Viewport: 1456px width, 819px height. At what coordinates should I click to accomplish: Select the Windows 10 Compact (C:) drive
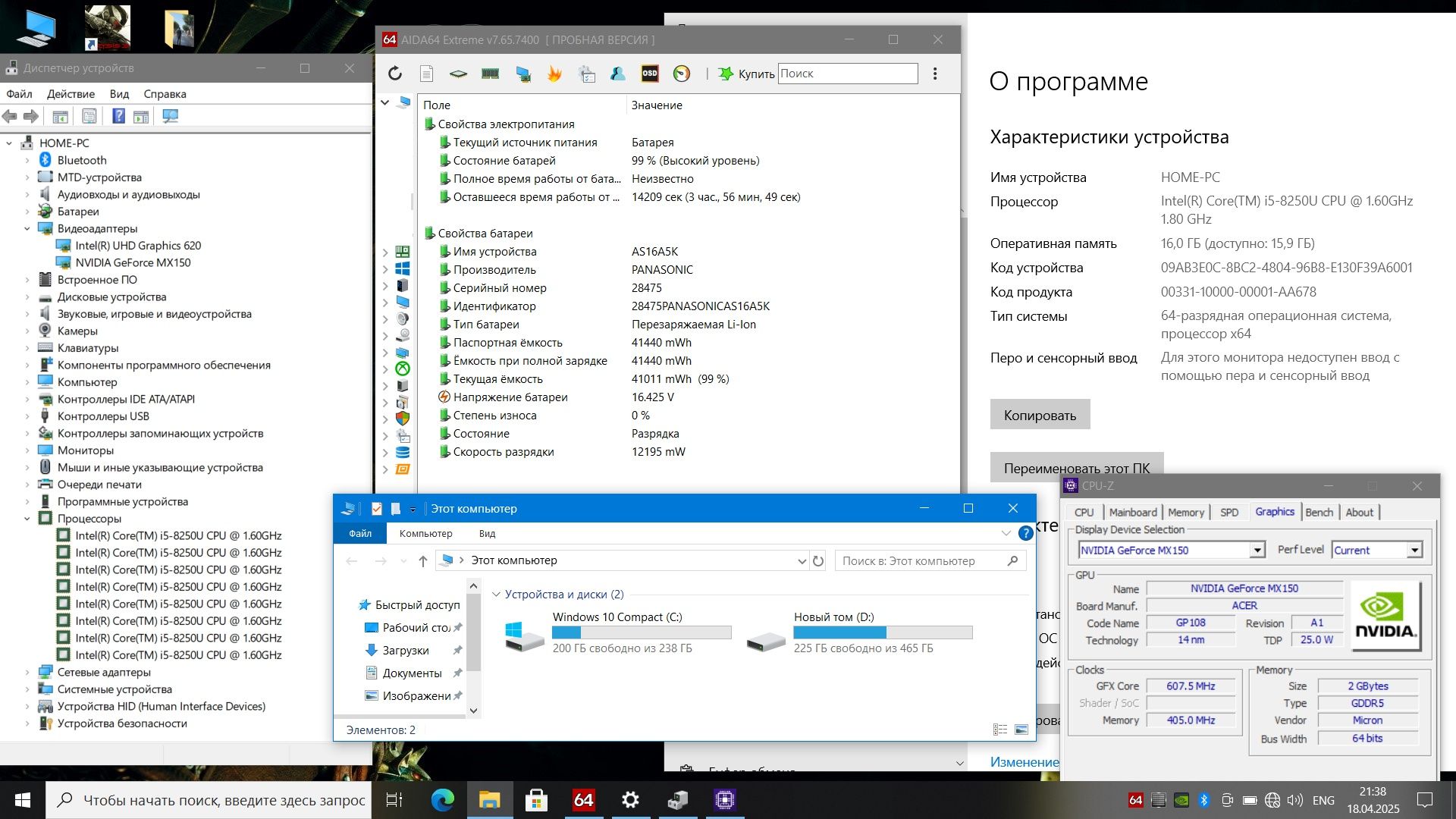pyautogui.click(x=617, y=632)
